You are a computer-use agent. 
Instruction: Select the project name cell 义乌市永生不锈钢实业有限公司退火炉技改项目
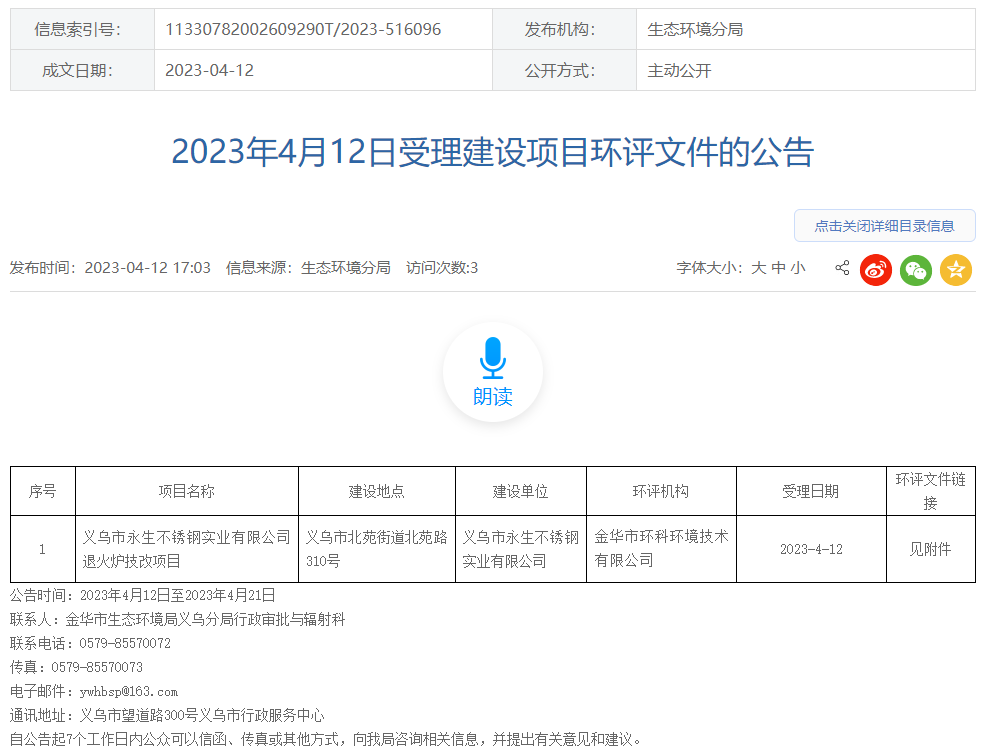[x=186, y=549]
